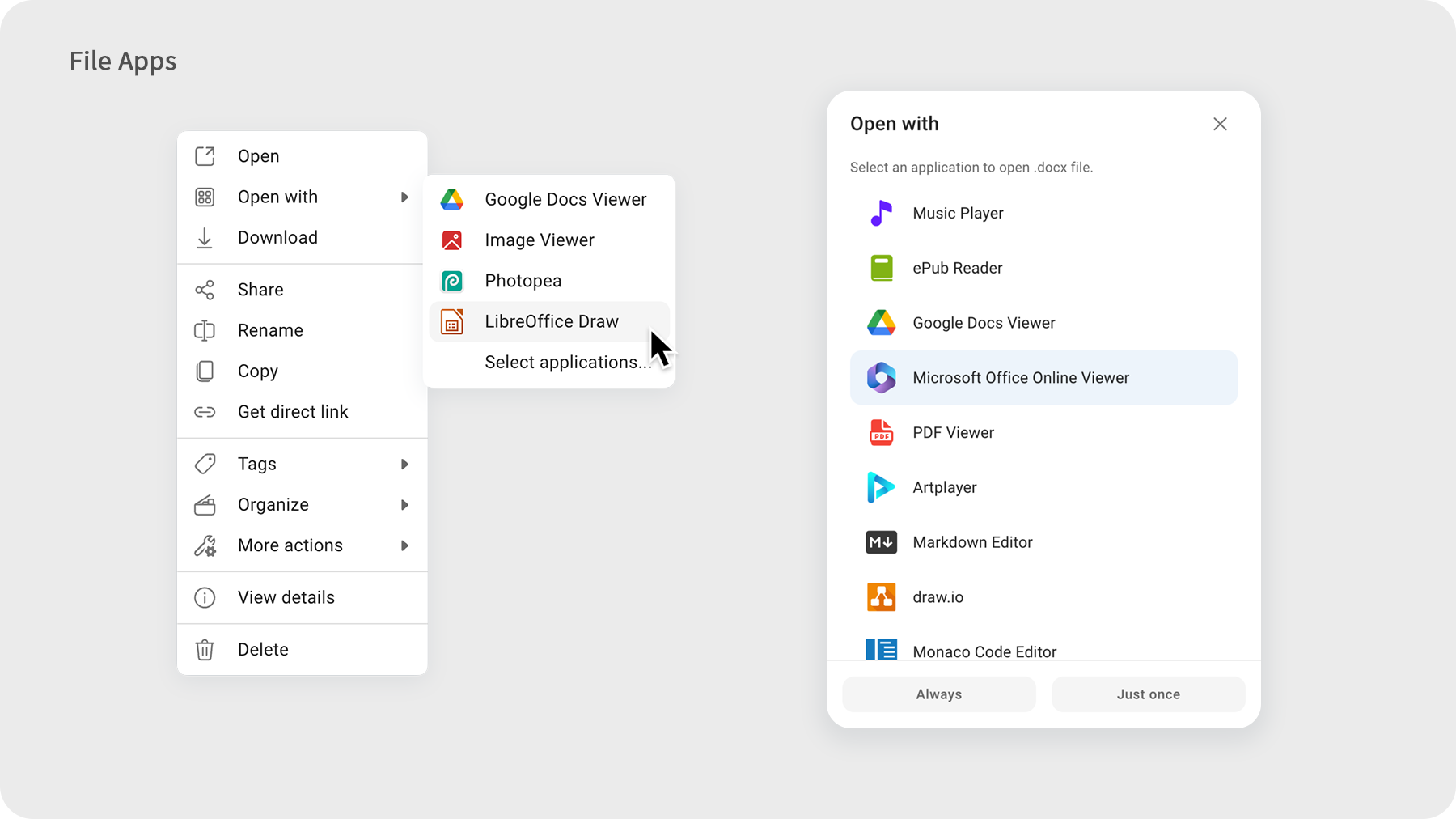Select draw.io in application list
Viewport: 1456px width, 819px height.
click(x=1043, y=597)
